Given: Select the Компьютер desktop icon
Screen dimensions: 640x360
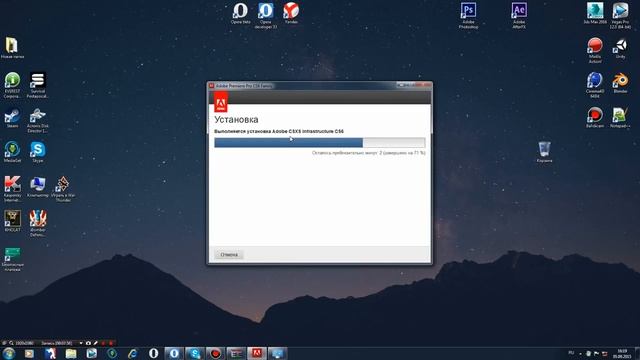Looking at the screenshot, I should (x=38, y=187).
